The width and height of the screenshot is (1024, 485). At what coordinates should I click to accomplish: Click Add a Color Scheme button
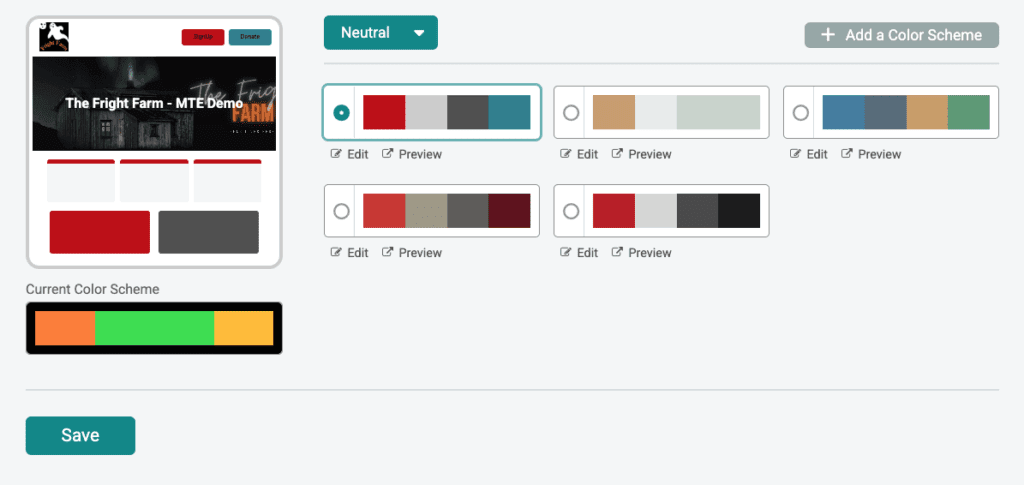tap(902, 35)
